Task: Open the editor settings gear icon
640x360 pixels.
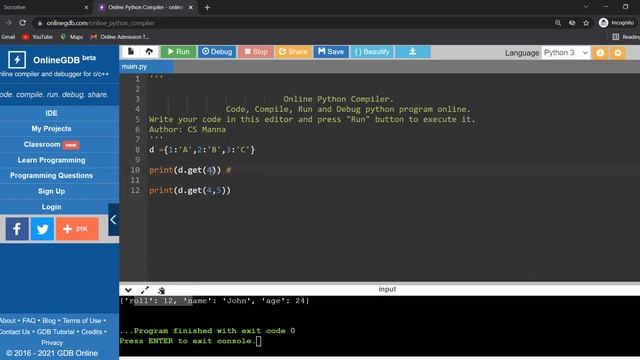Action: (618, 53)
